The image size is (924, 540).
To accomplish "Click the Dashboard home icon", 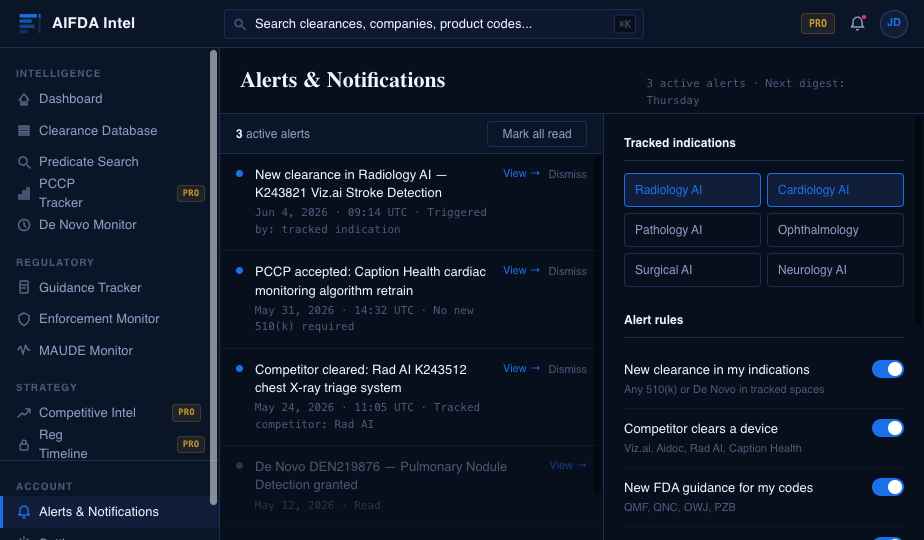I will pyautogui.click(x=24, y=99).
